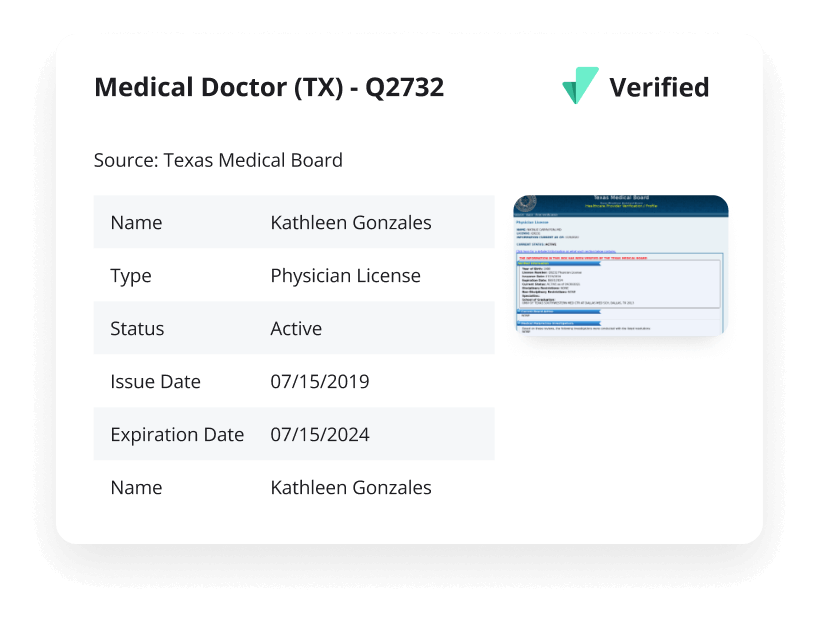
Task: Click Kathleen Gonzales in the top row
Action: point(351,222)
